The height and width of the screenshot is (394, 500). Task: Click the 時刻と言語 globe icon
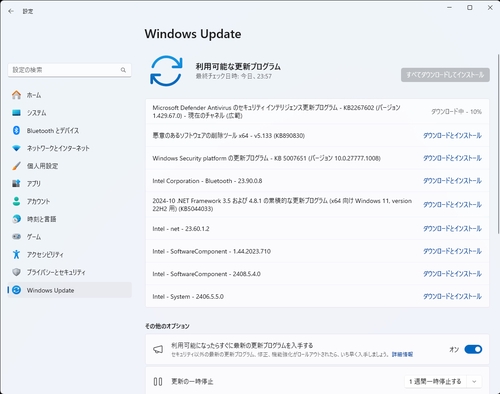click(16, 219)
